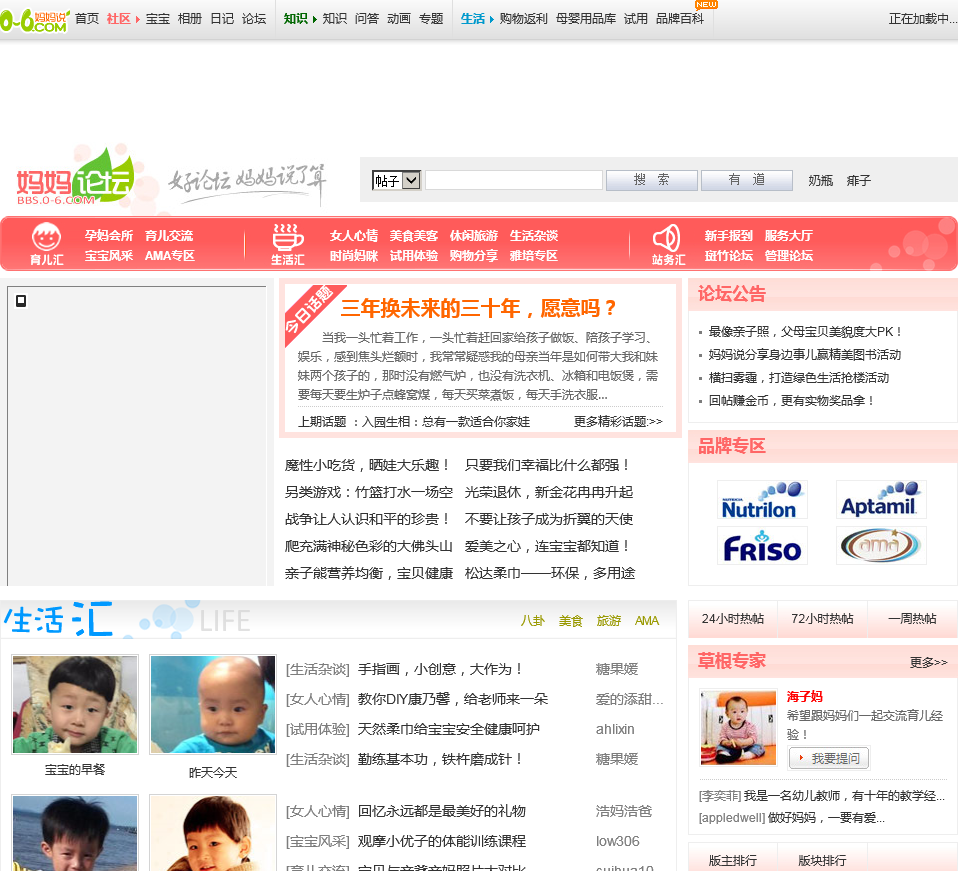Open announcement 回帖赚金币，更有实物奖品拿！
The height and width of the screenshot is (871, 958).
point(792,401)
